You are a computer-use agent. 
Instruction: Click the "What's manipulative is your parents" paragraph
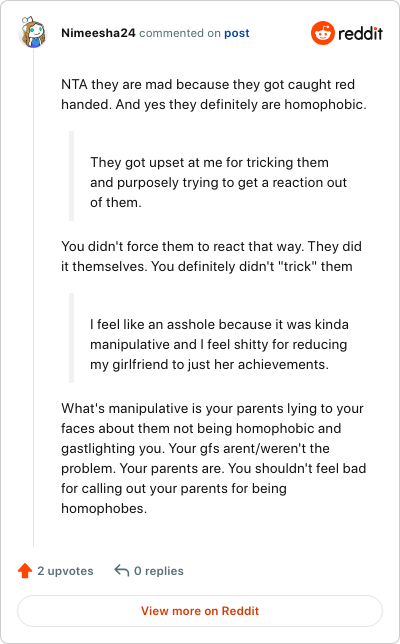(214, 458)
